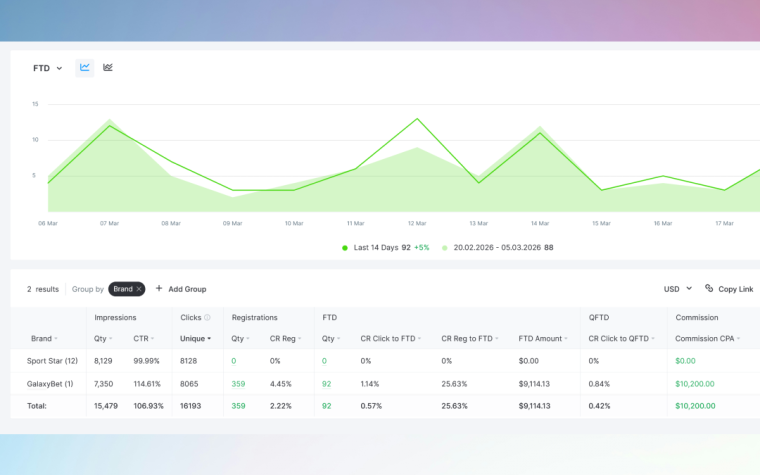Click the 14 Mar chart axis label
Screen dimensions: 760x475
540,223
